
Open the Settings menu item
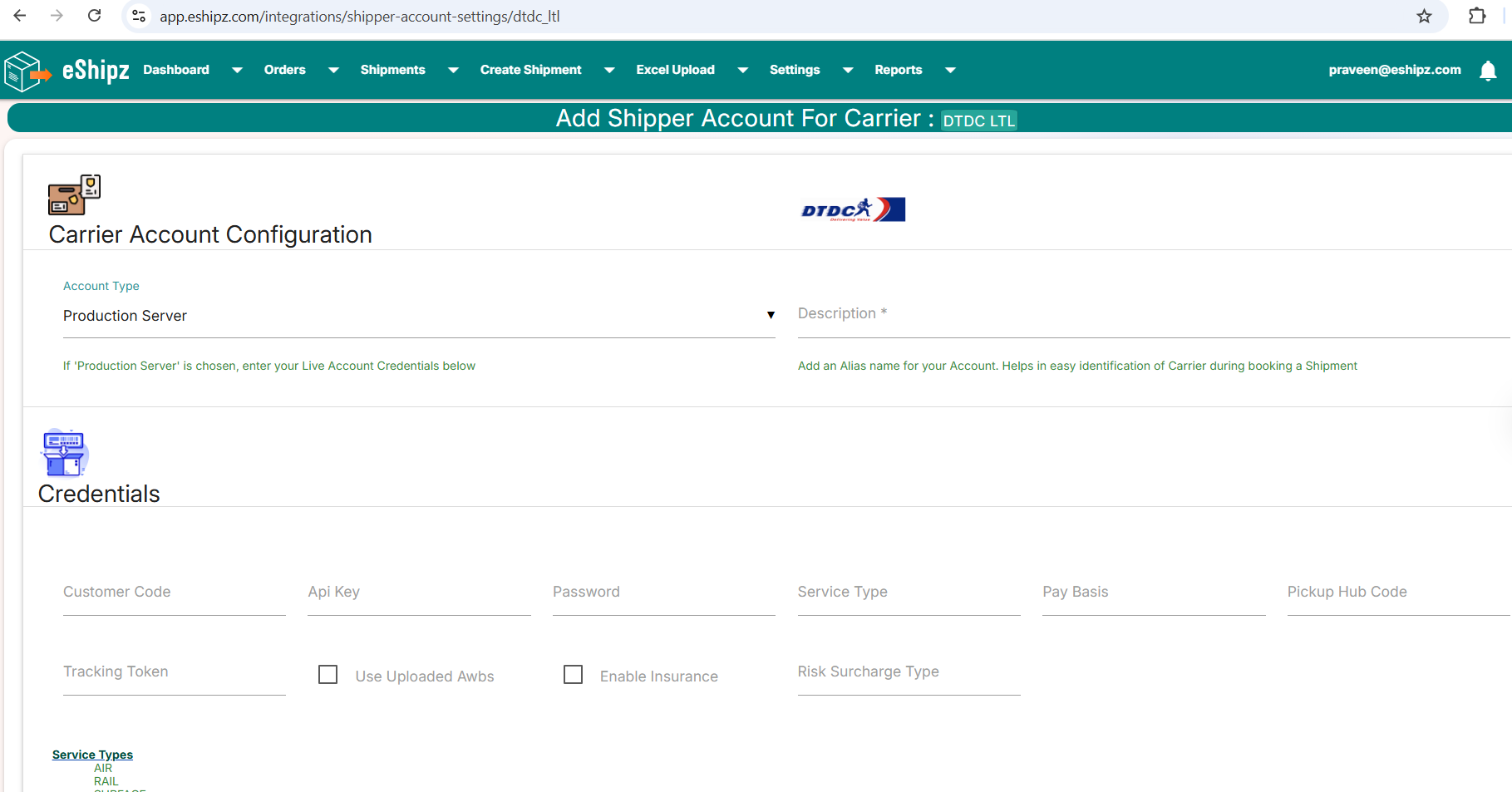(x=795, y=70)
